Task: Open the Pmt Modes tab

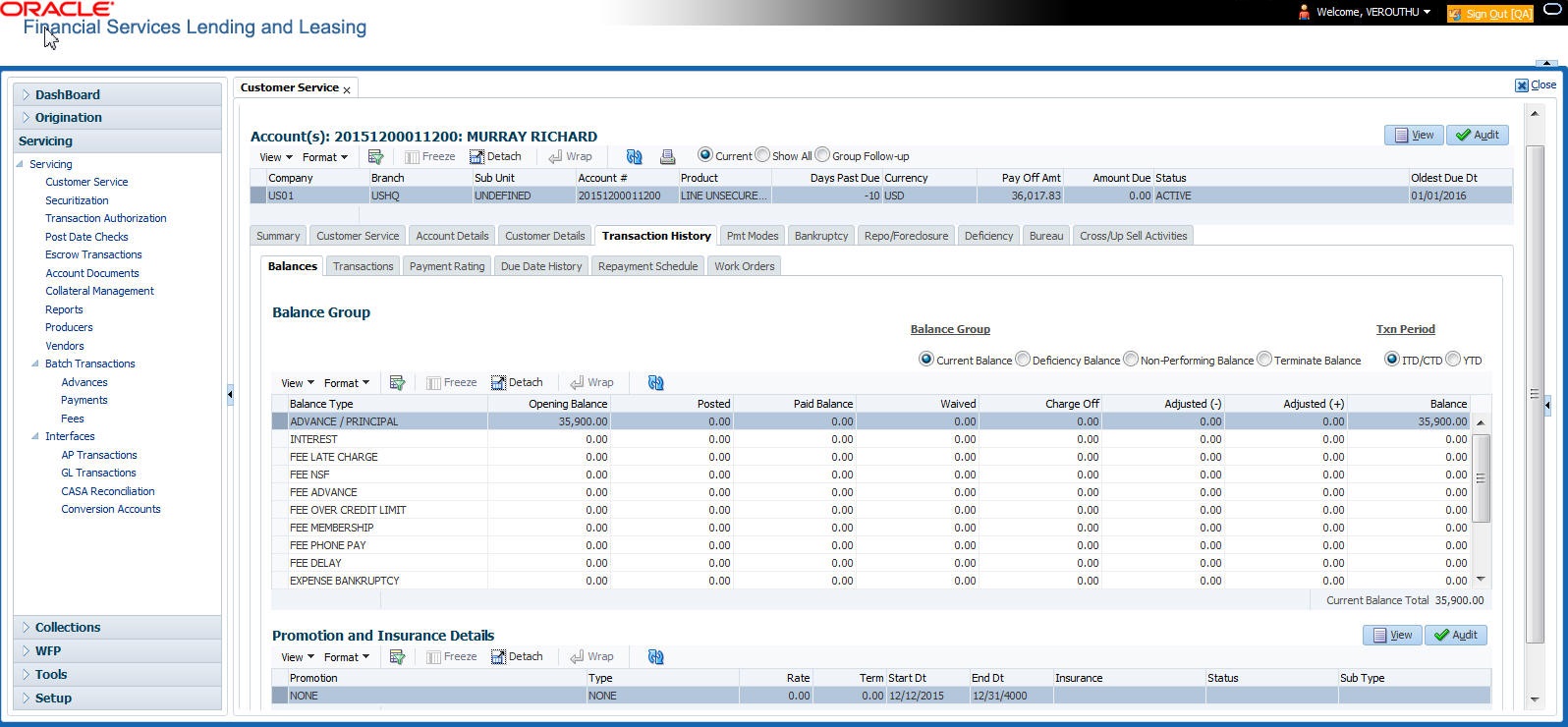Action: (753, 236)
